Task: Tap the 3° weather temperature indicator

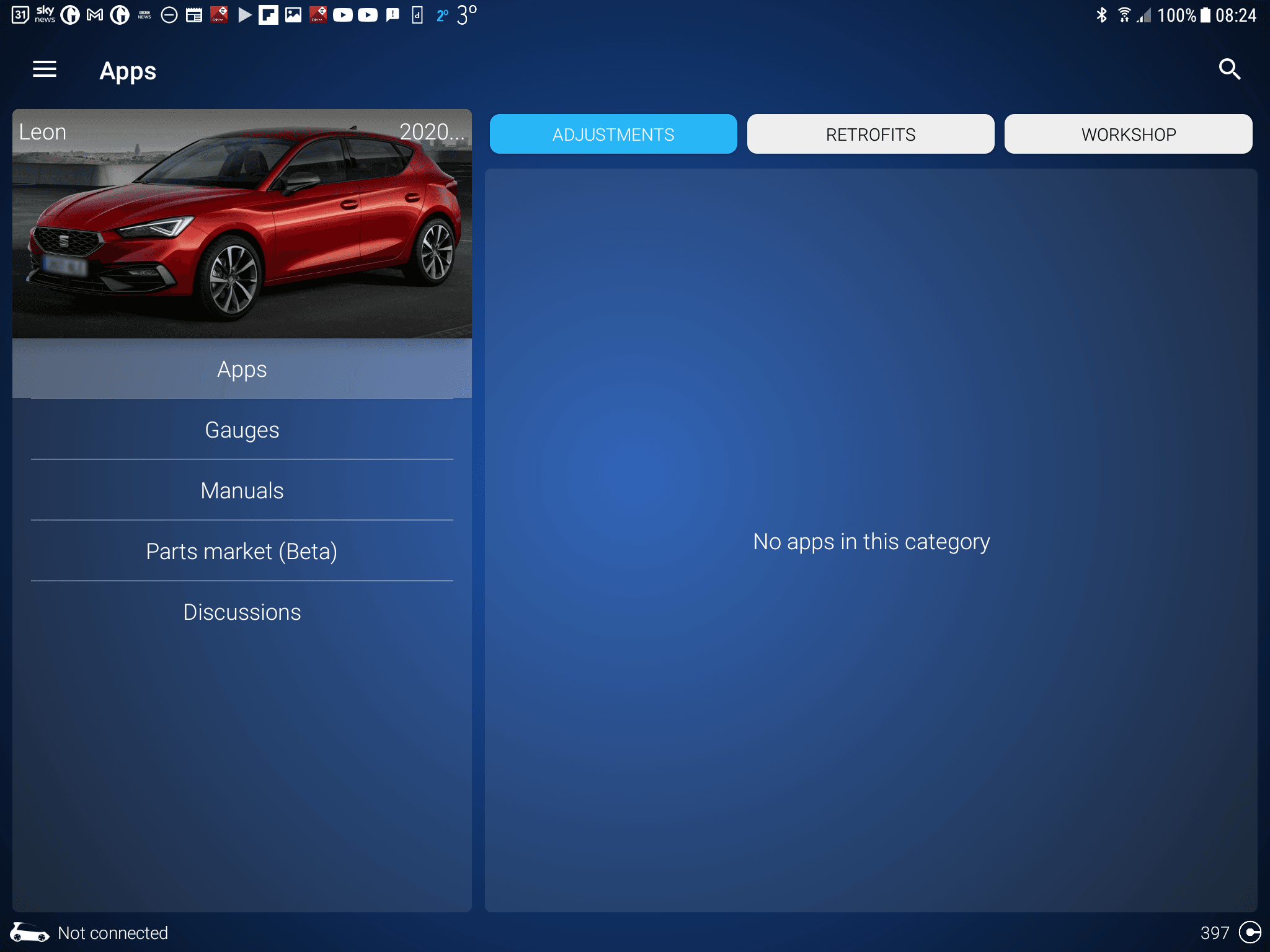Action: 467,14
